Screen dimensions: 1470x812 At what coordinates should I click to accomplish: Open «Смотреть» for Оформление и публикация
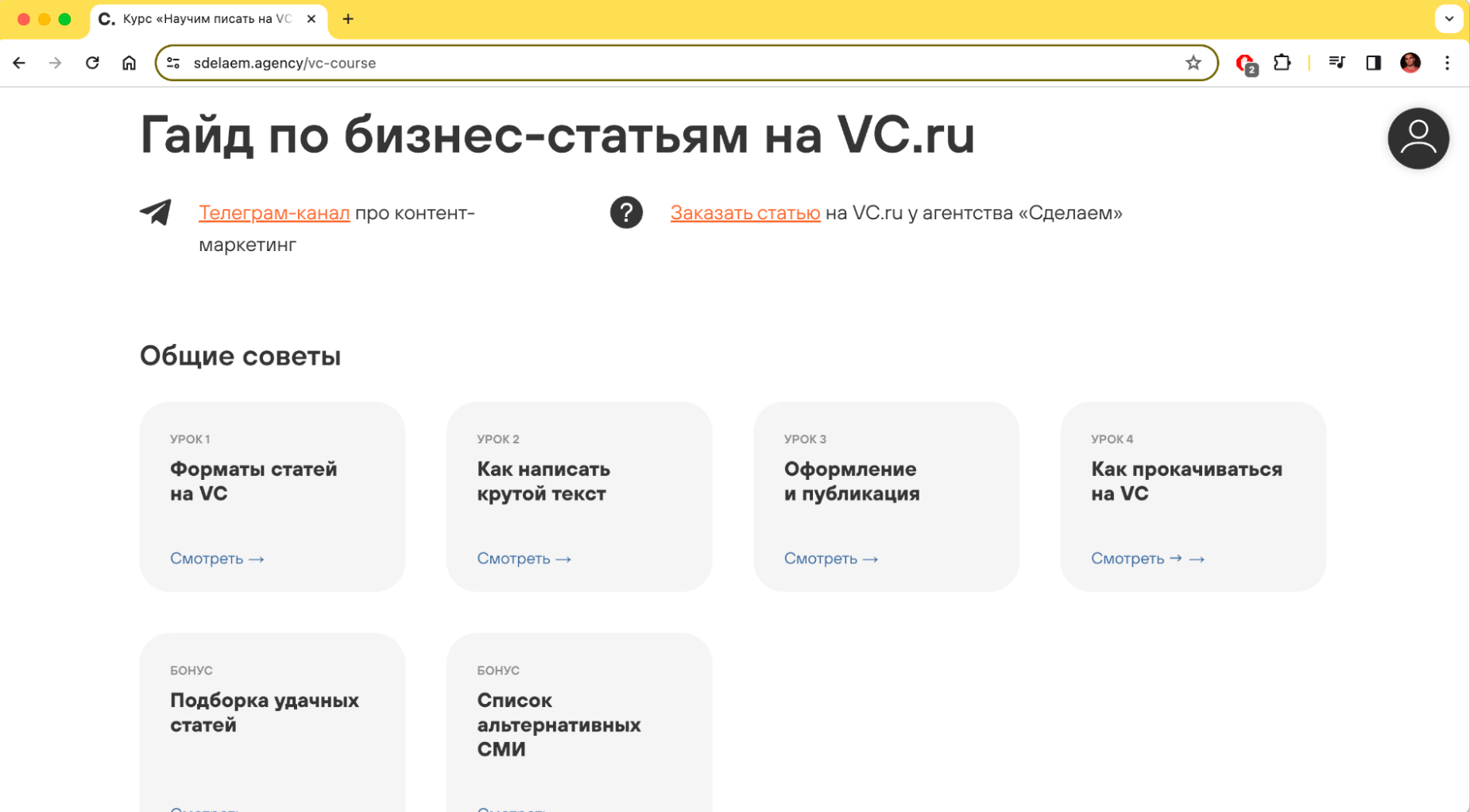click(831, 559)
